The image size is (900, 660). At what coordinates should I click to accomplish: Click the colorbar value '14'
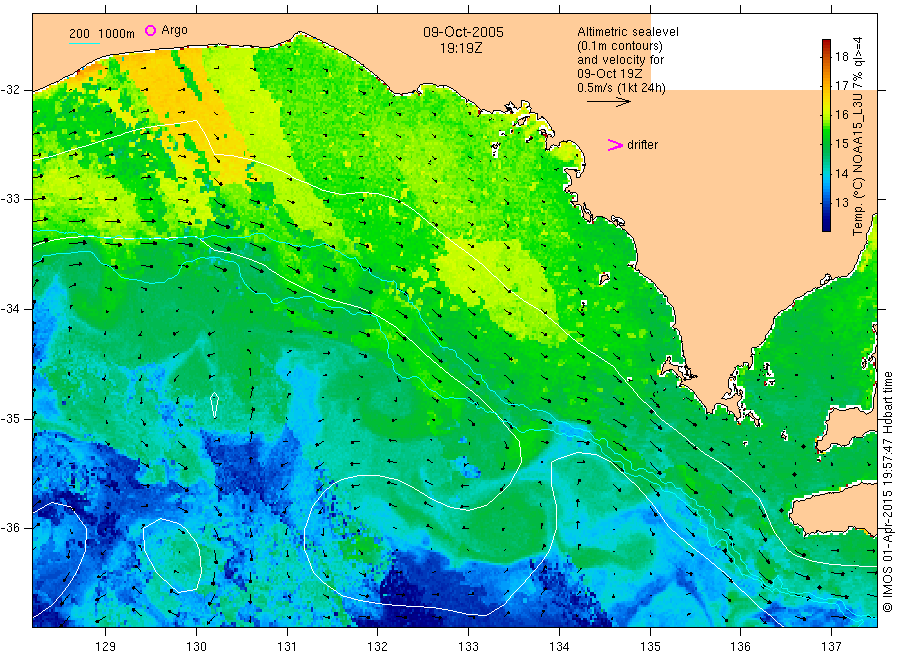click(x=841, y=173)
